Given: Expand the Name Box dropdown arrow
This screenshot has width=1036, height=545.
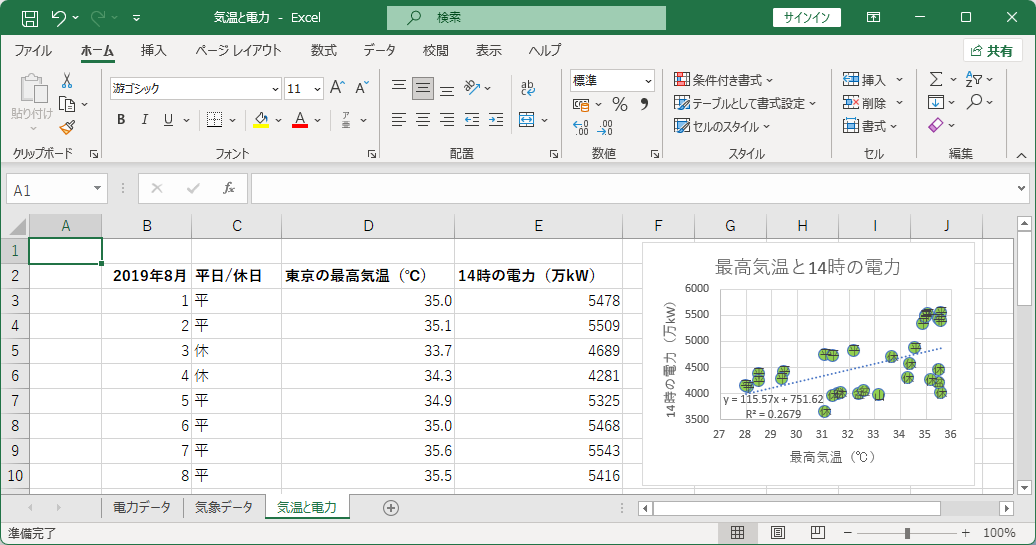Looking at the screenshot, I should coord(97,189).
